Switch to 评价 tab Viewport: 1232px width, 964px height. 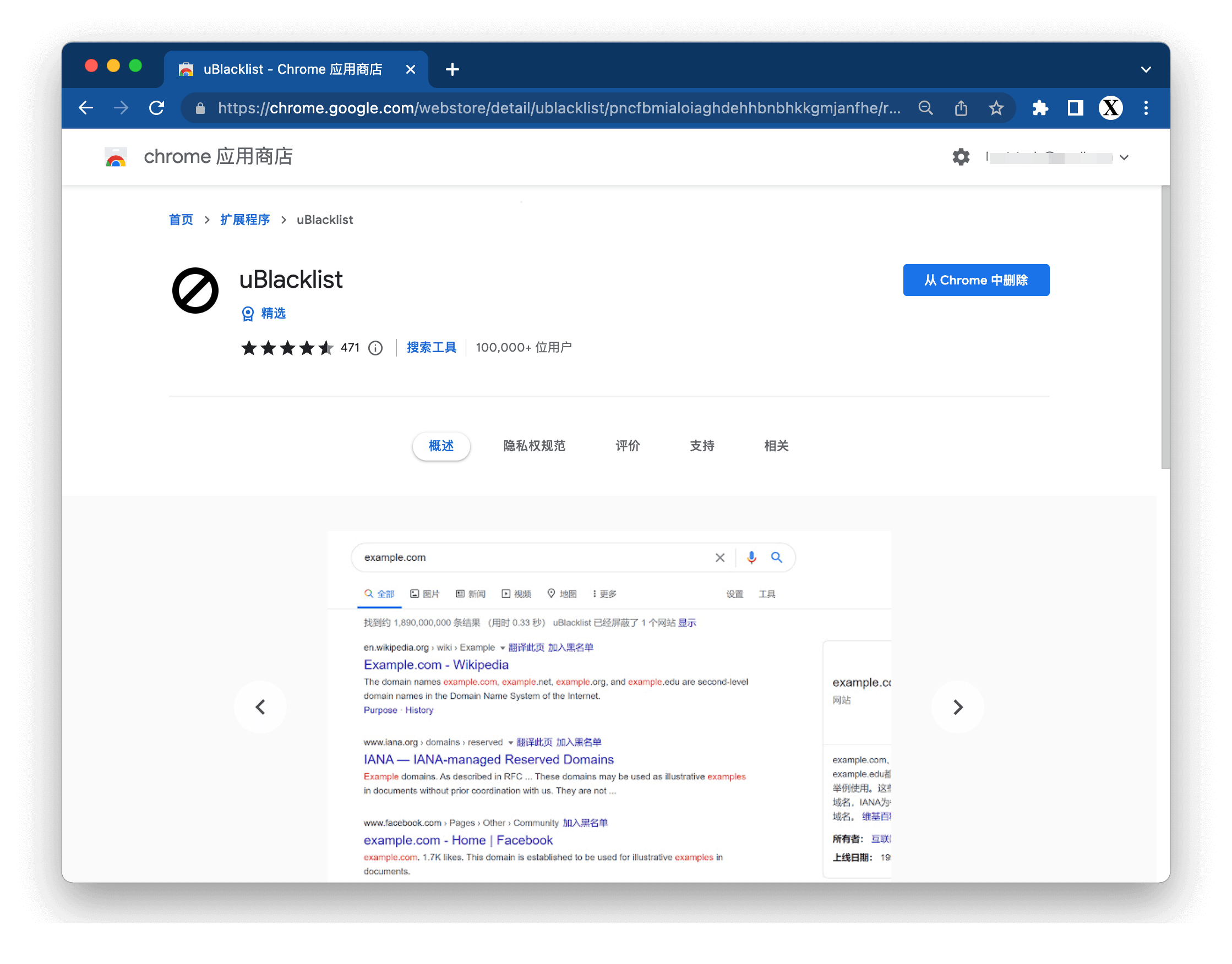(628, 446)
